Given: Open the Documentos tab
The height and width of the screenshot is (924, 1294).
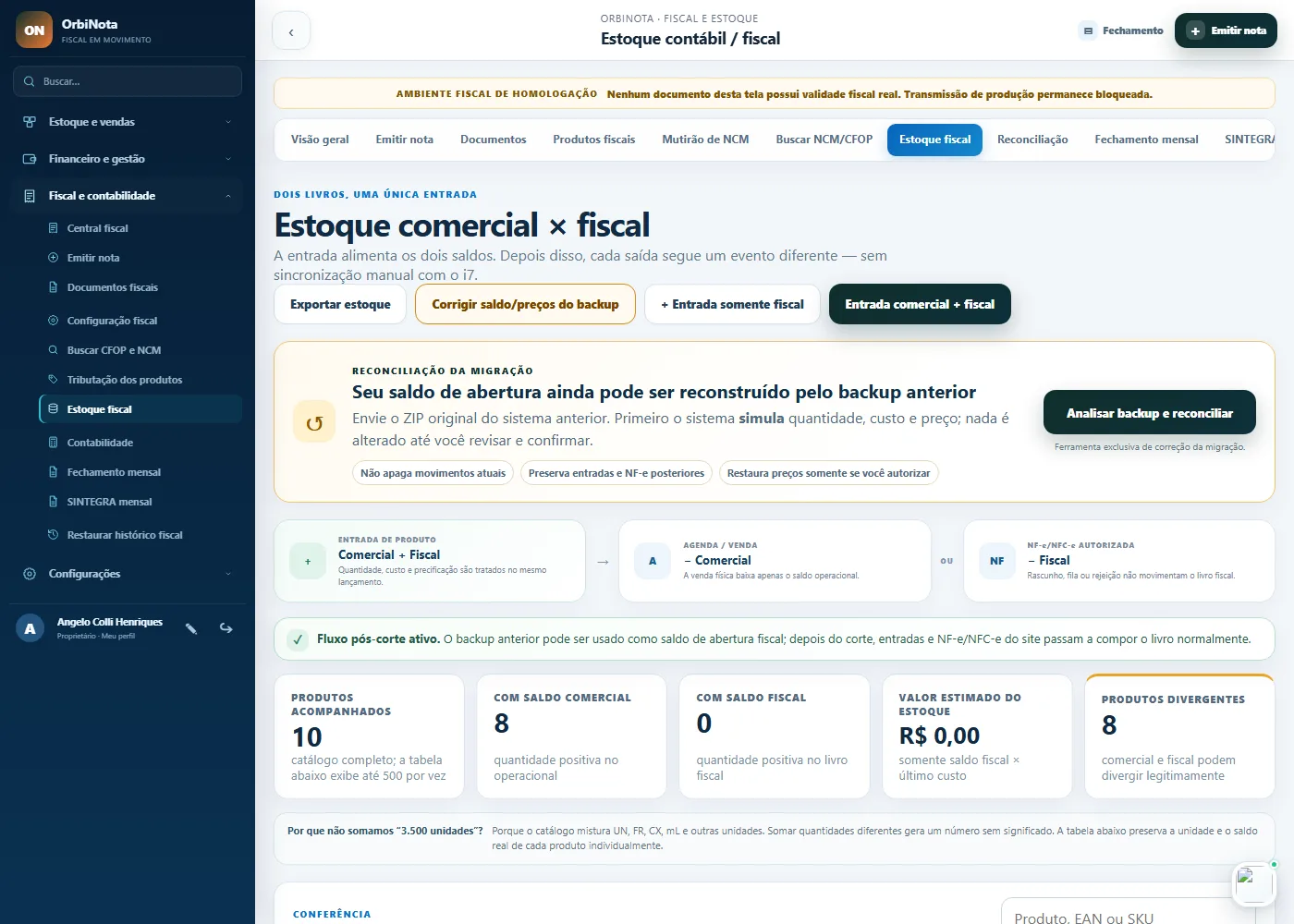Looking at the screenshot, I should [494, 140].
